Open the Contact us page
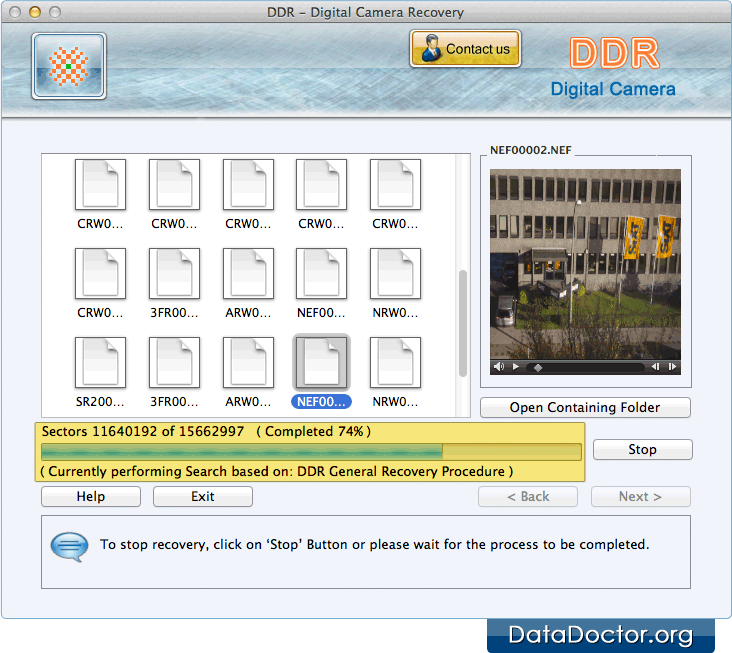 pyautogui.click(x=465, y=49)
